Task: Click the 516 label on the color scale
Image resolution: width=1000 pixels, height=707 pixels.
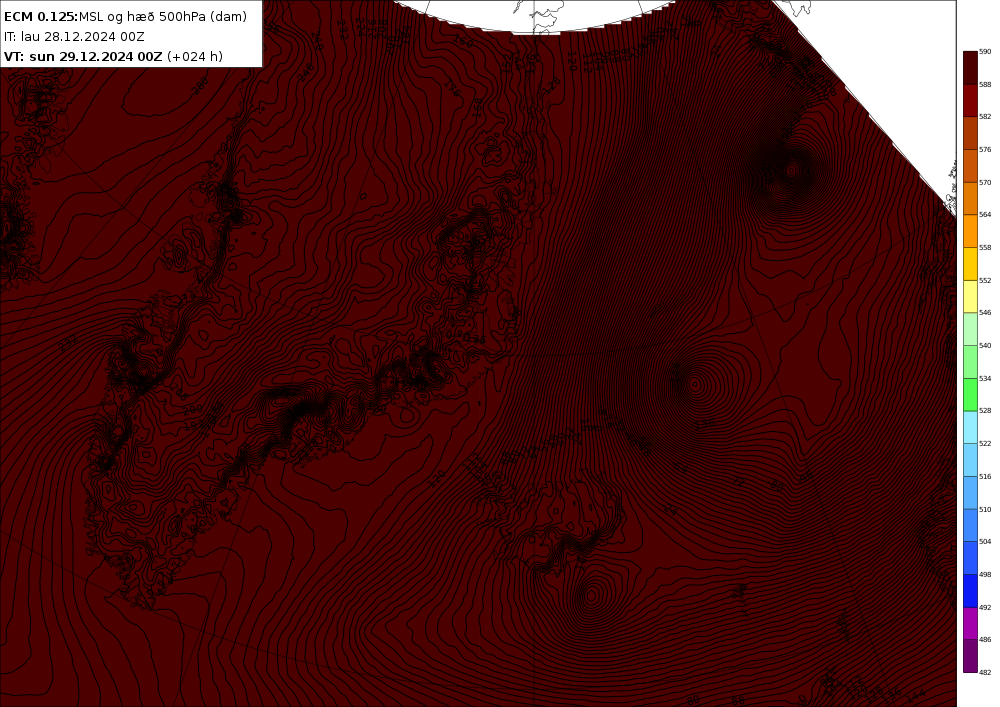Action: click(x=985, y=477)
